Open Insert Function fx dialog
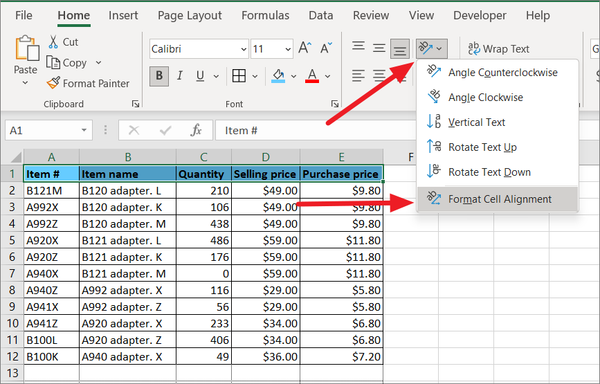600x384 pixels. (196, 130)
